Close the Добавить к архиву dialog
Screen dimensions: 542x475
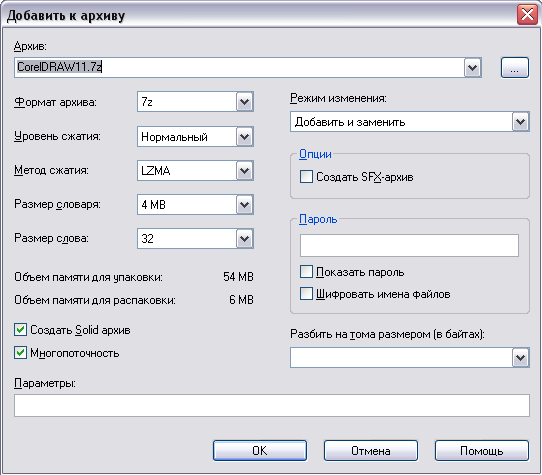point(527,15)
